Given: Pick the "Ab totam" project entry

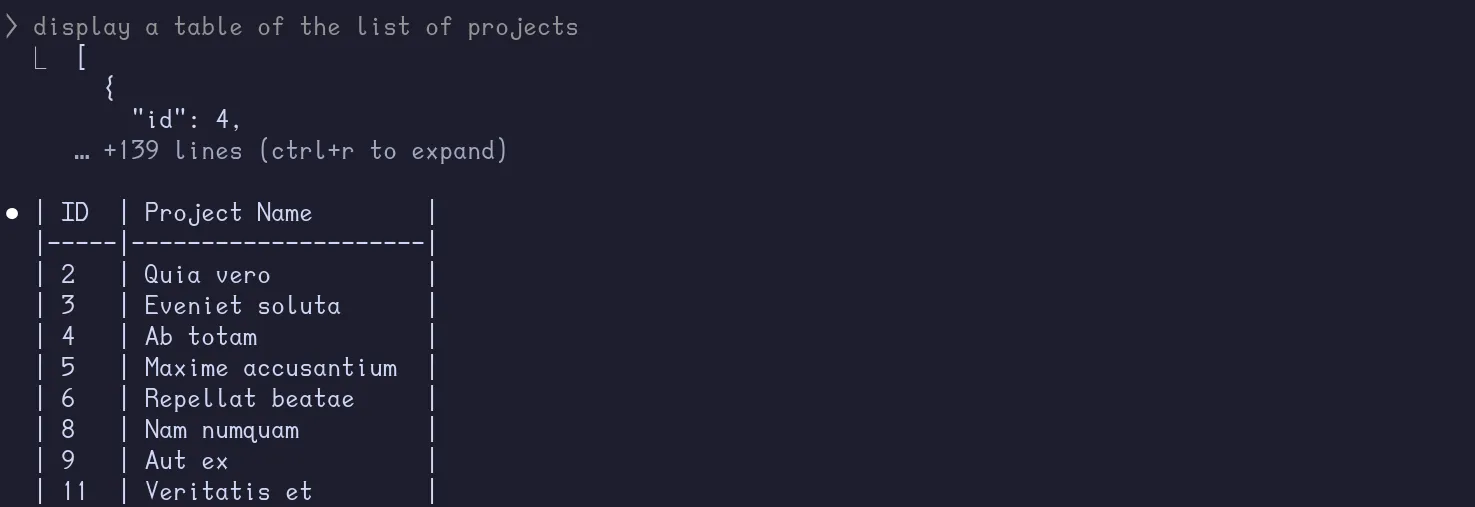Looking at the screenshot, I should click(200, 337).
